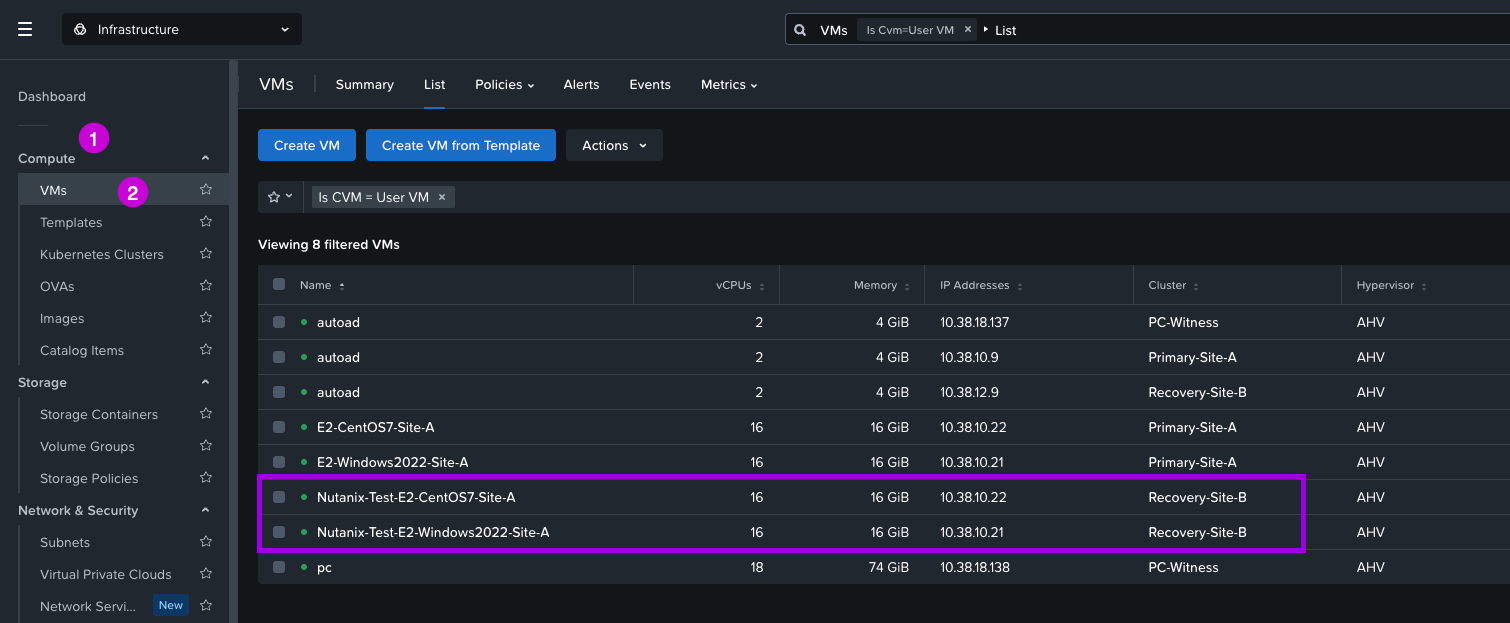The width and height of the screenshot is (1510, 623).
Task: Expand the Policies tab menu
Action: 504,85
